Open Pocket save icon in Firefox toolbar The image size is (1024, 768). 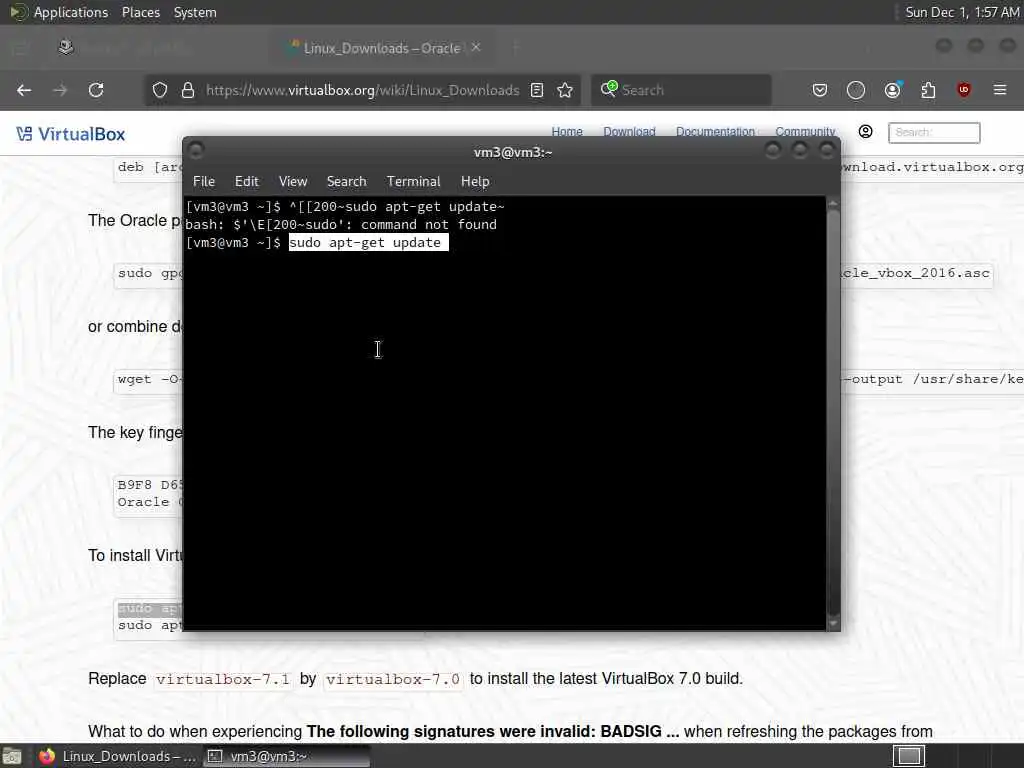(x=820, y=90)
